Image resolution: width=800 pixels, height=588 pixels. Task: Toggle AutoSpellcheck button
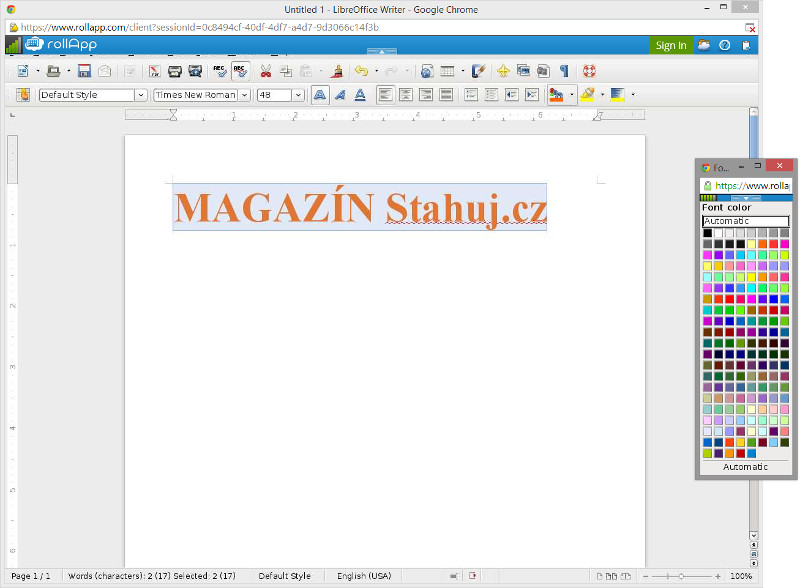240,71
